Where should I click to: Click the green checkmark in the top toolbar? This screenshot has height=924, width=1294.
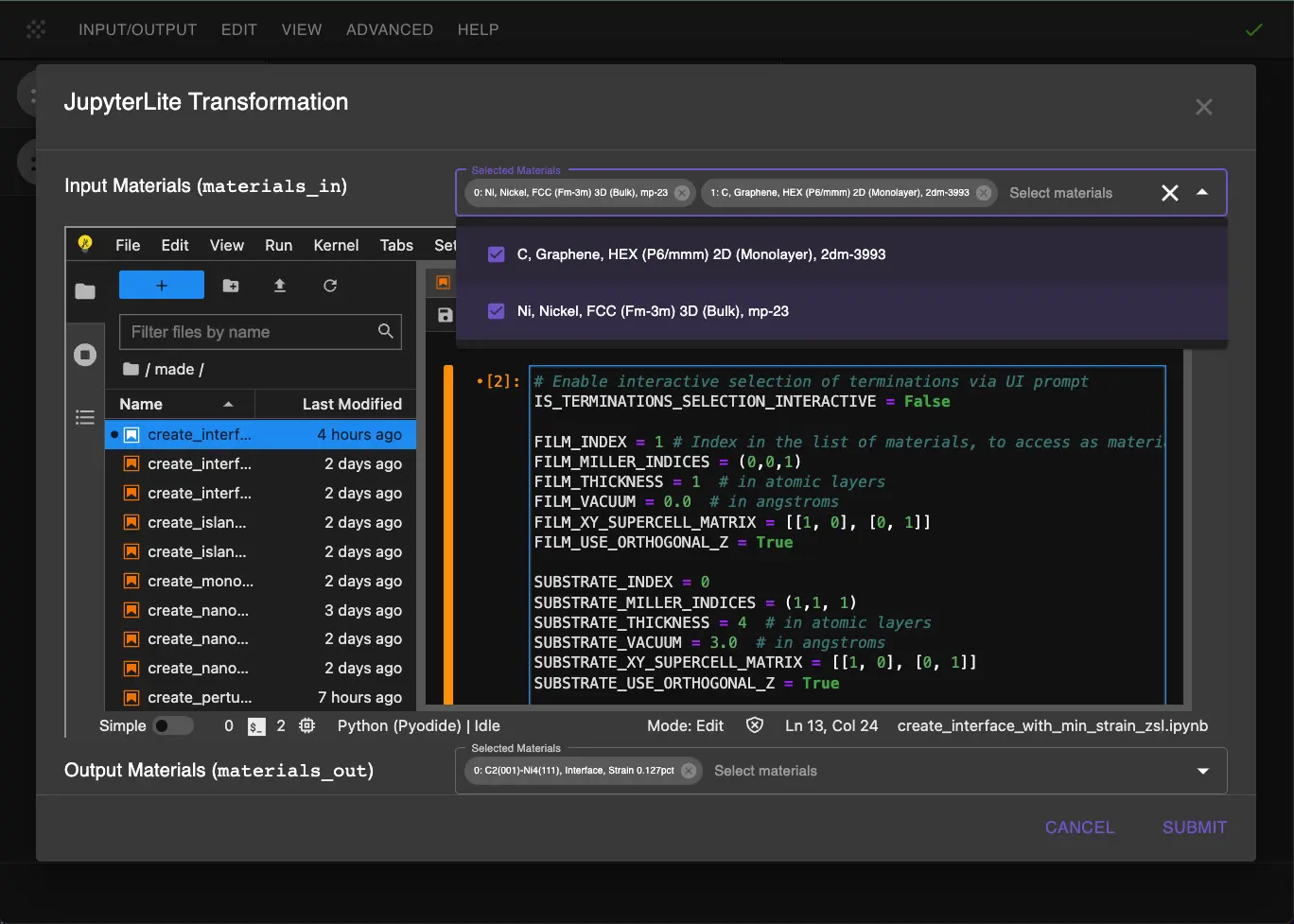[1254, 29]
